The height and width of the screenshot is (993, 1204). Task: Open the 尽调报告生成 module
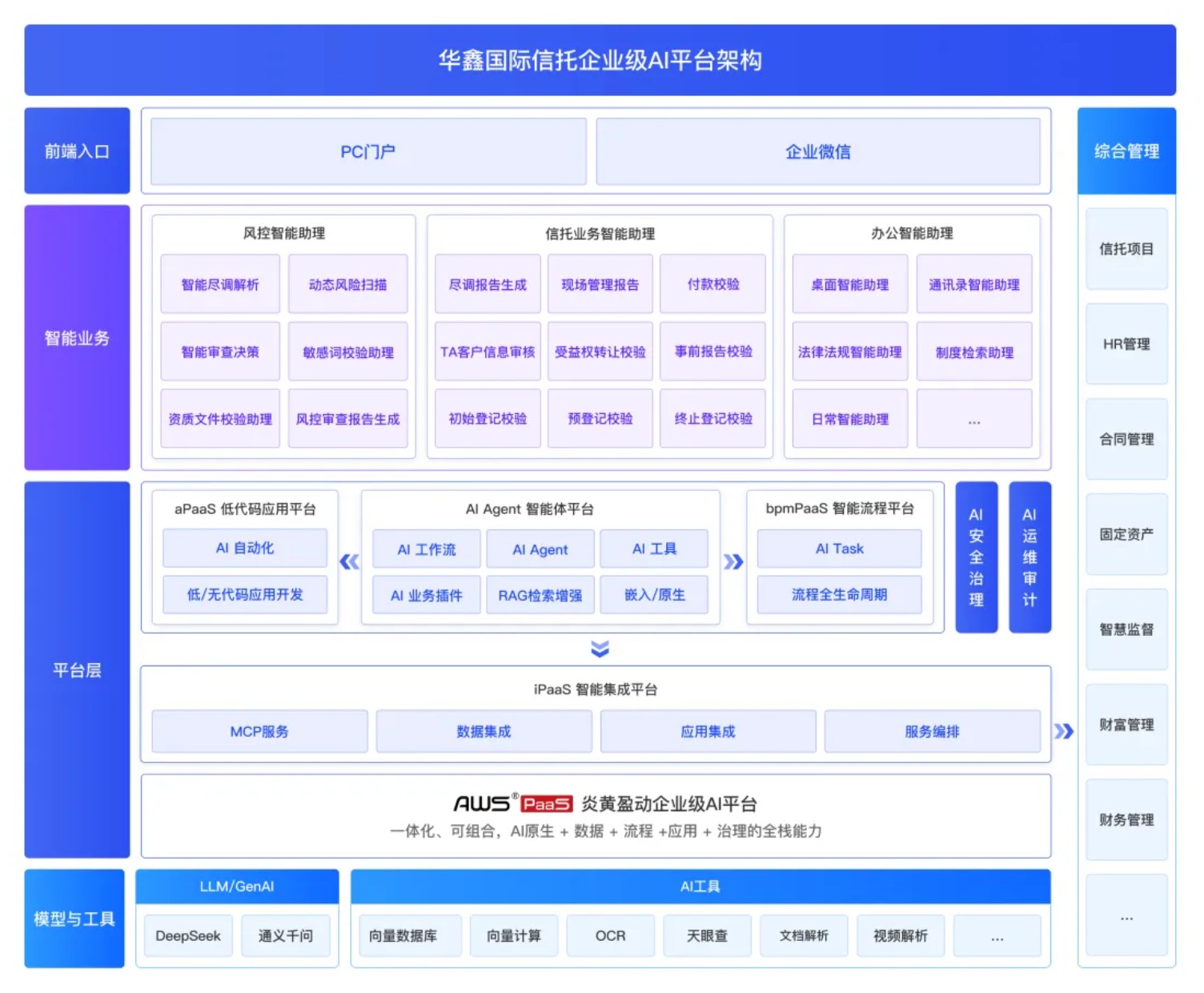(x=488, y=284)
